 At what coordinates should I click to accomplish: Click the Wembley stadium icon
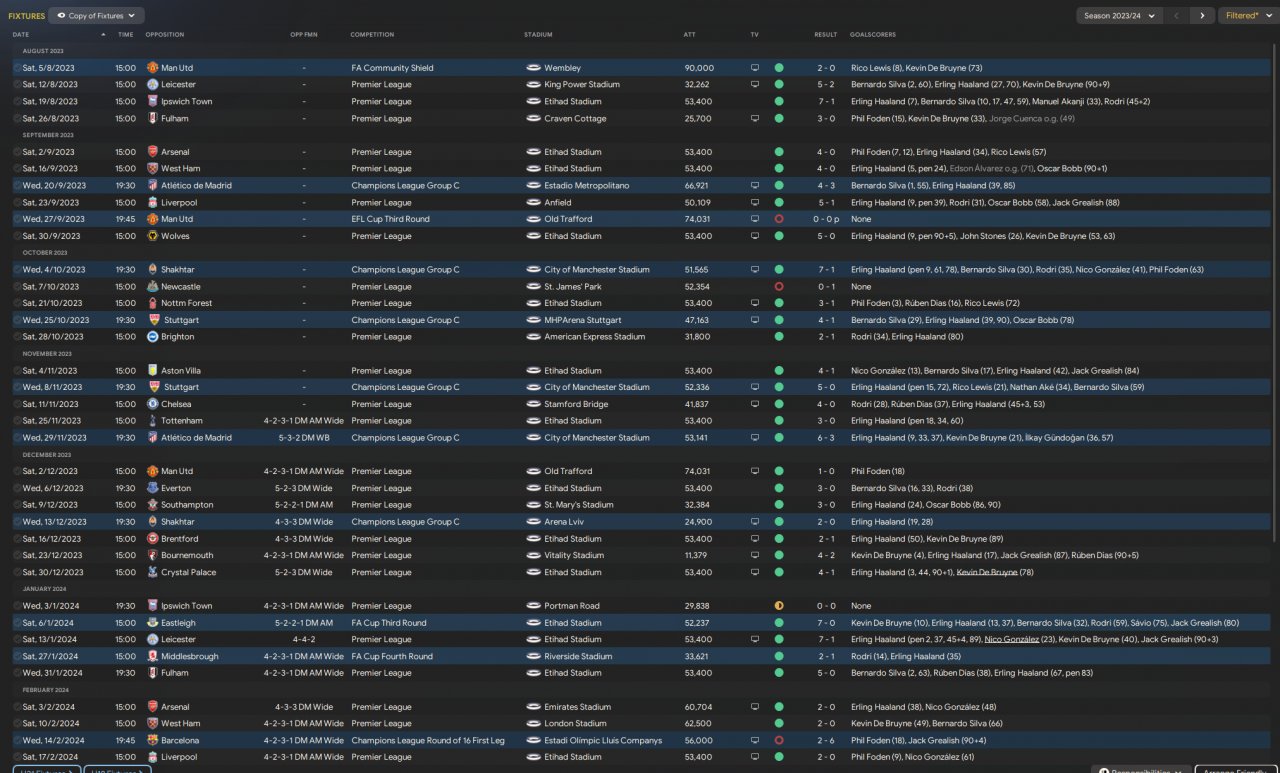point(533,68)
